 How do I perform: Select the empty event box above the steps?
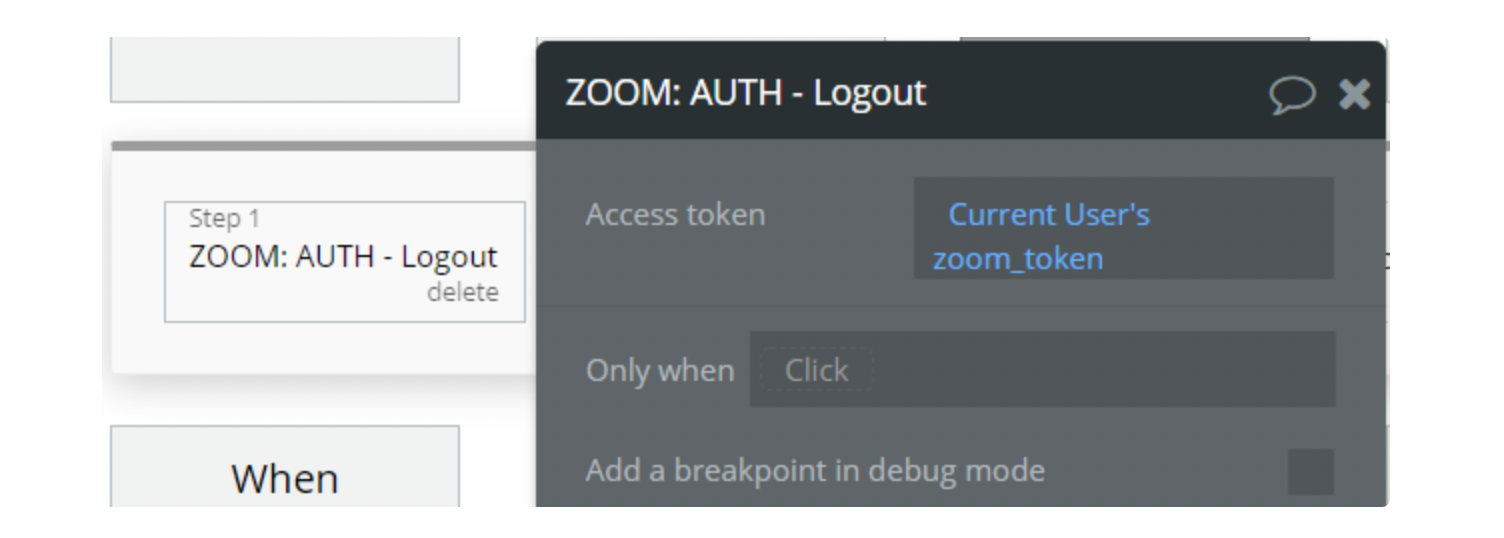[x=285, y=69]
